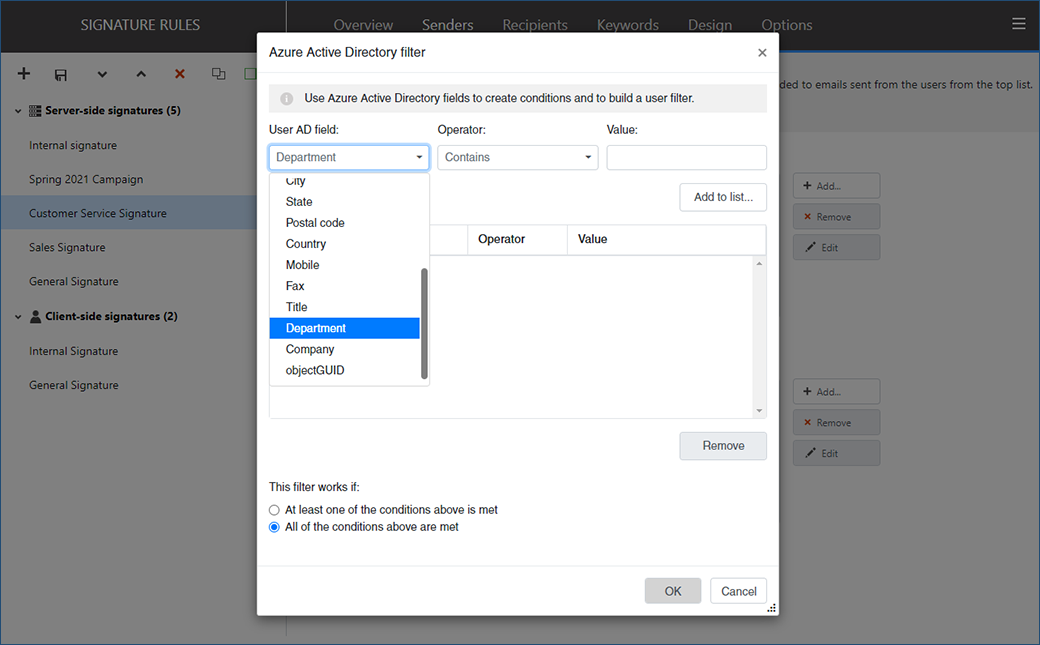Viewport: 1040px width, 645px height.
Task: Close the Azure Active Directory filter dialog
Action: 762,53
